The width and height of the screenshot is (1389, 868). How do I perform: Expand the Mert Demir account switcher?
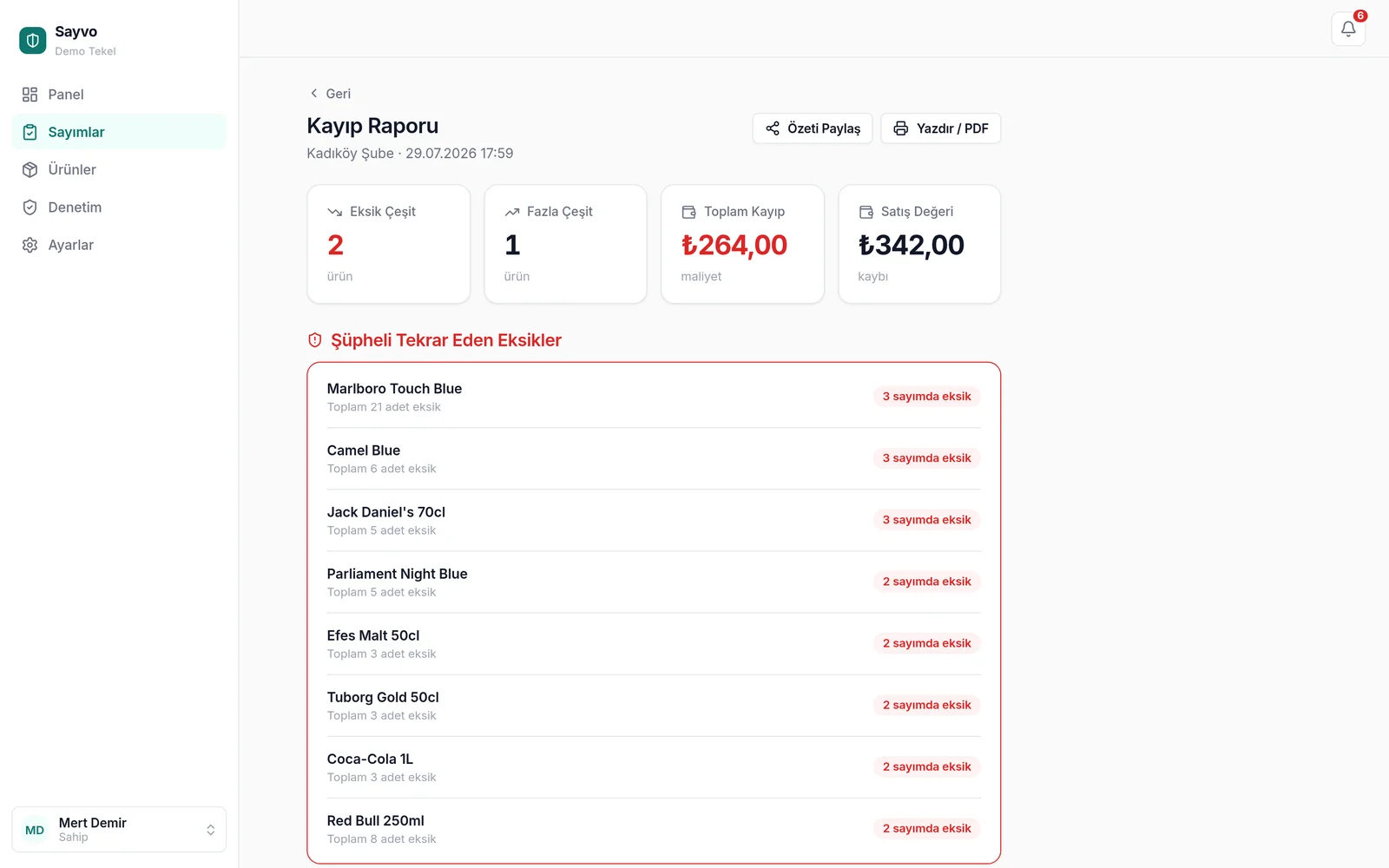click(119, 830)
